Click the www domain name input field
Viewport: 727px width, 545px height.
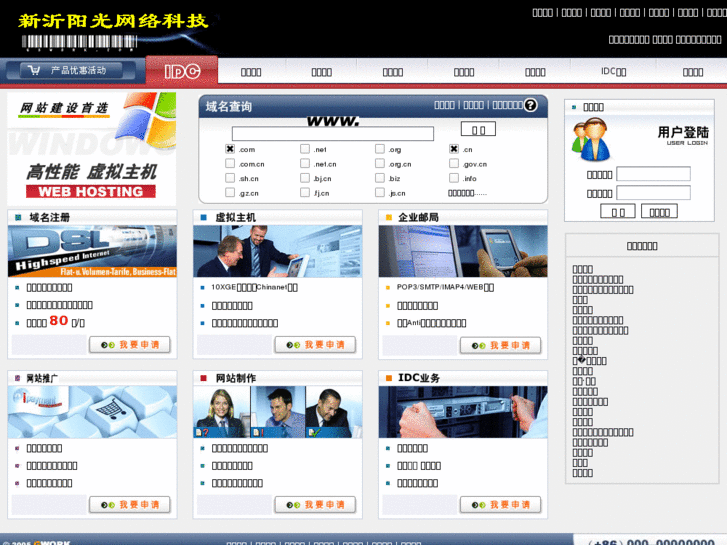point(332,134)
